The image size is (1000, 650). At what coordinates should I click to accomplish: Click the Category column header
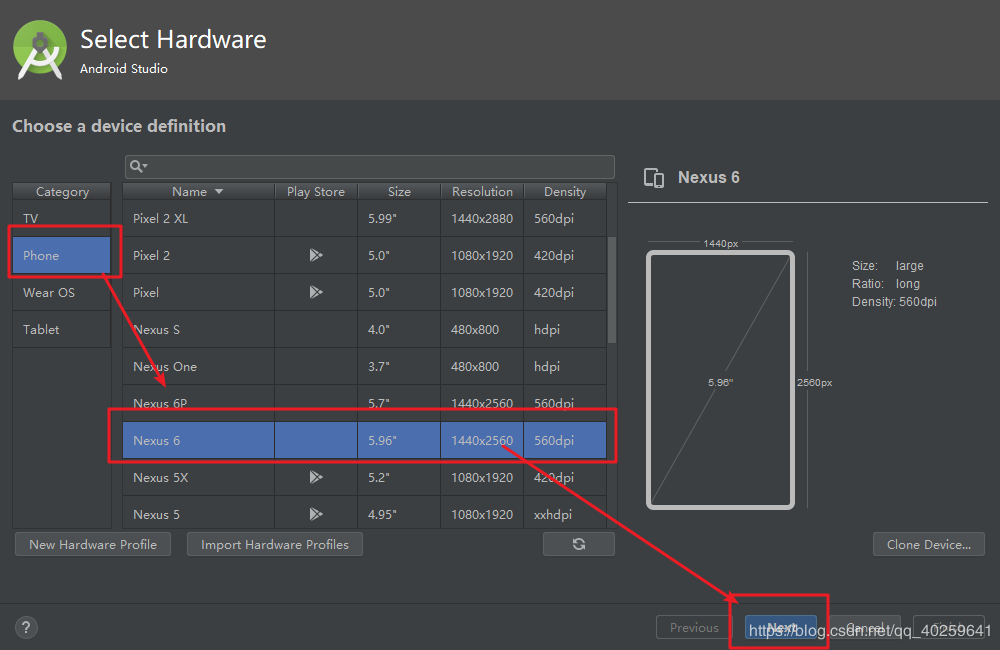click(62, 191)
